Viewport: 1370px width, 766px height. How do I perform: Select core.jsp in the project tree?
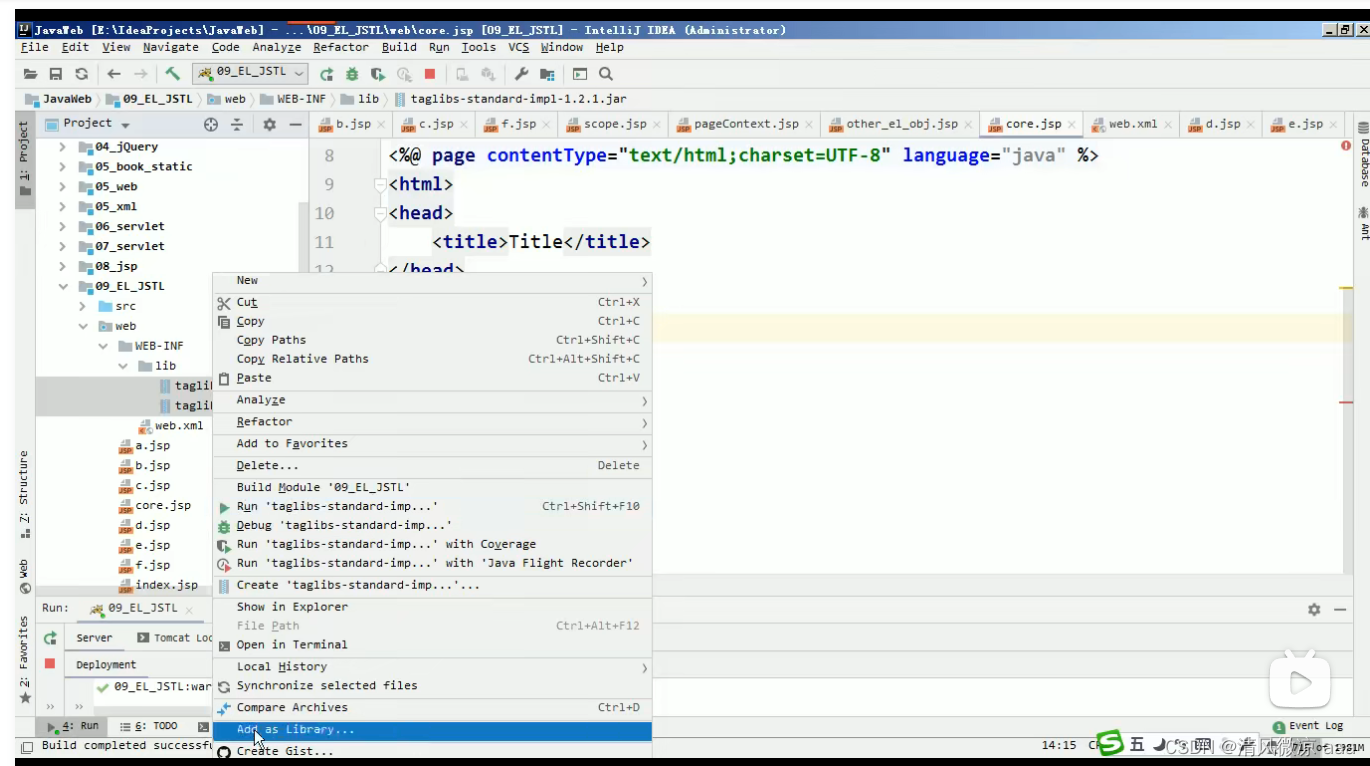click(x=155, y=506)
